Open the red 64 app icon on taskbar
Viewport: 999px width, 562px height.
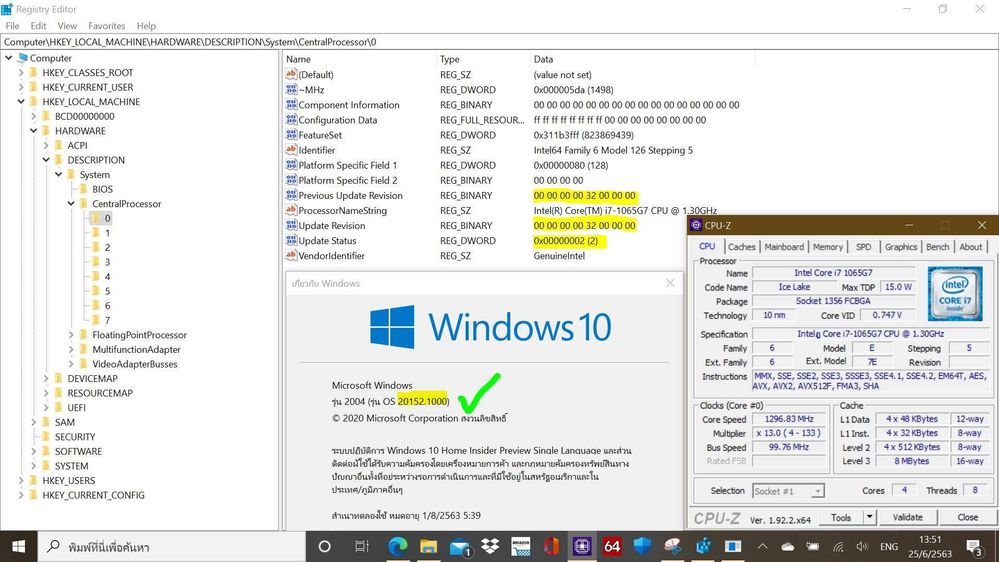pyautogui.click(x=612, y=546)
